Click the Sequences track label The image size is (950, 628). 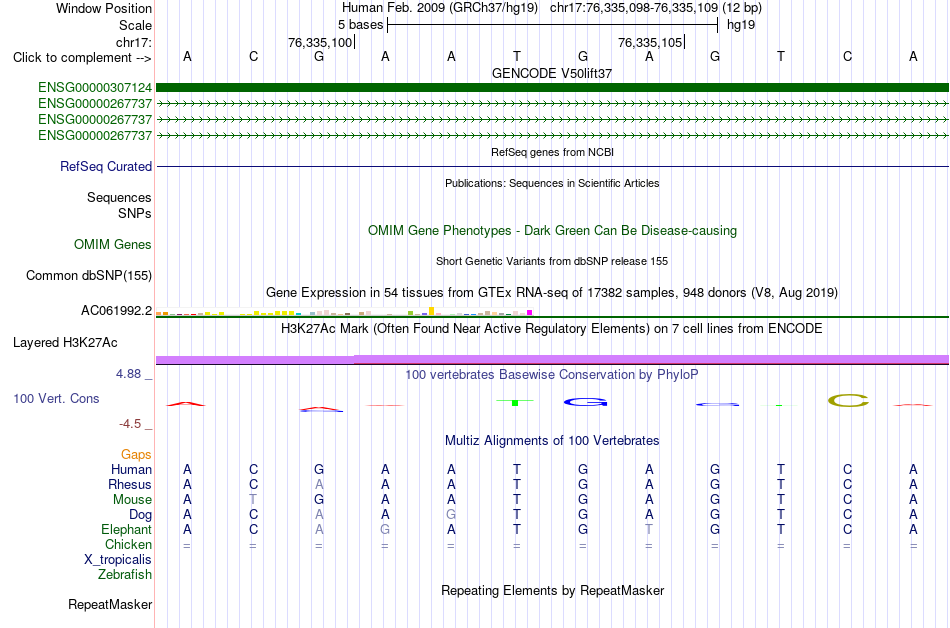tap(119, 197)
